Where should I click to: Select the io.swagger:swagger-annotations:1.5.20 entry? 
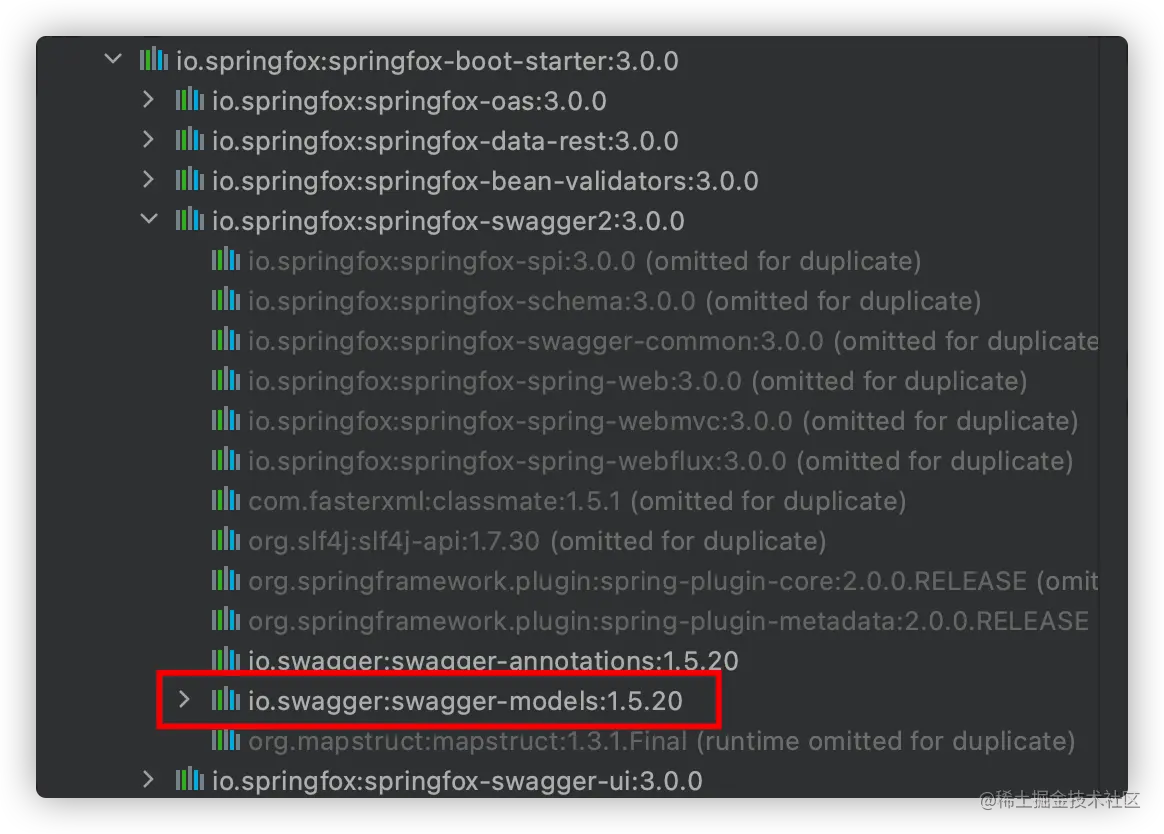pyautogui.click(x=493, y=660)
